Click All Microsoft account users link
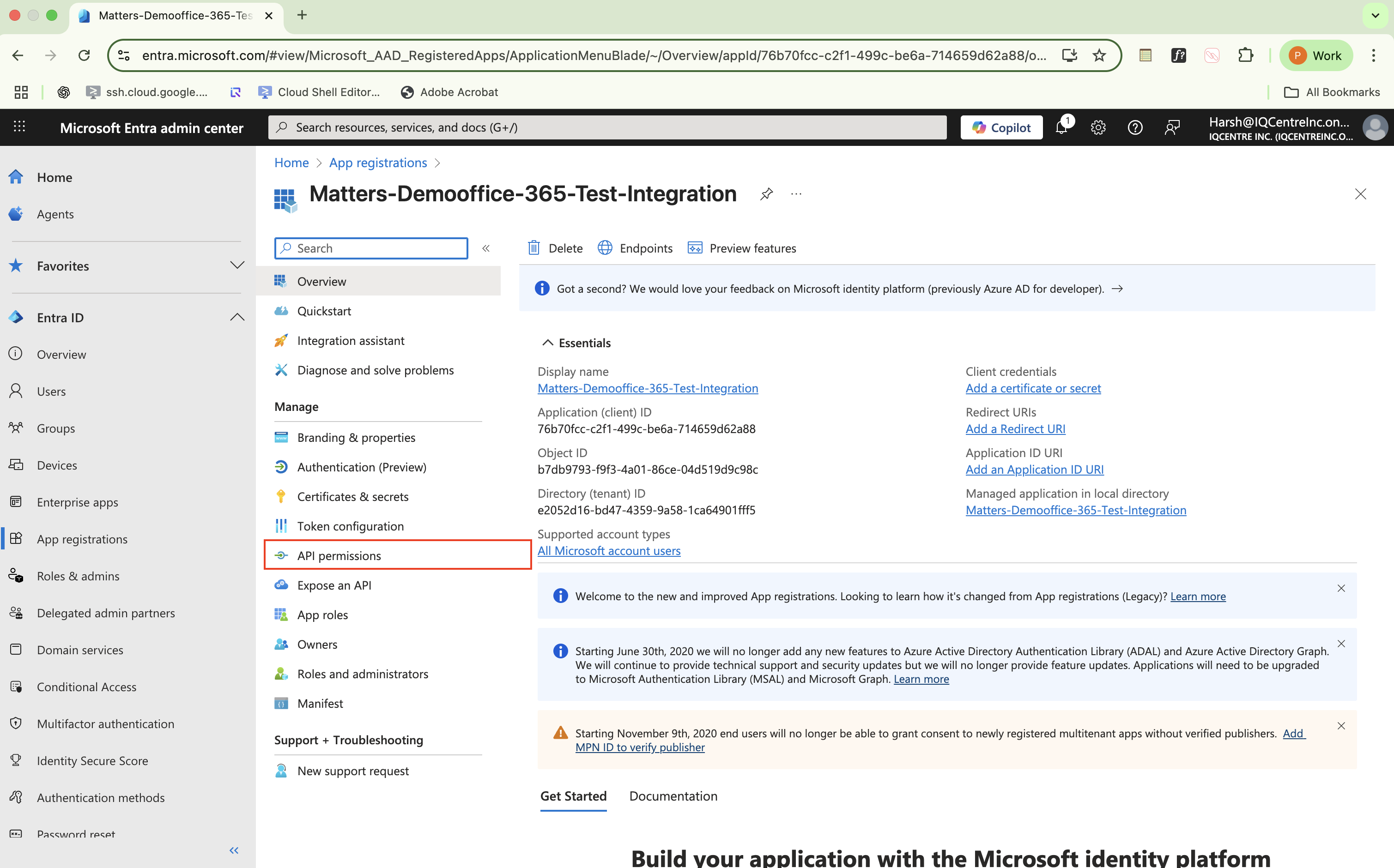The width and height of the screenshot is (1394, 868). point(609,550)
